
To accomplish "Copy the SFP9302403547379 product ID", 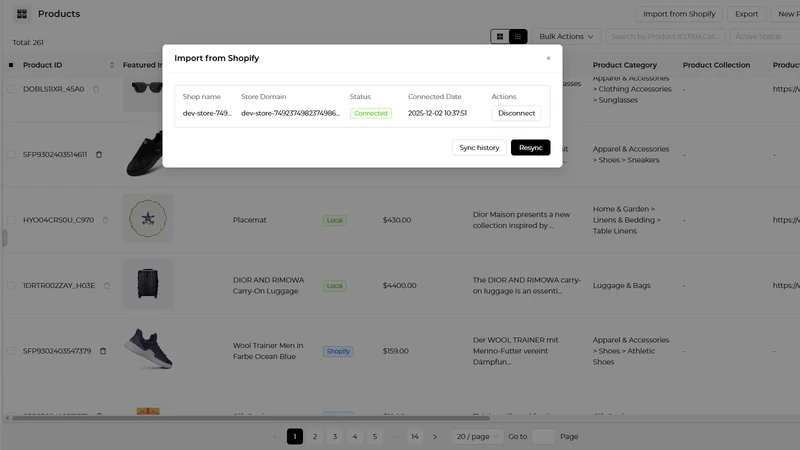I will 103,351.
